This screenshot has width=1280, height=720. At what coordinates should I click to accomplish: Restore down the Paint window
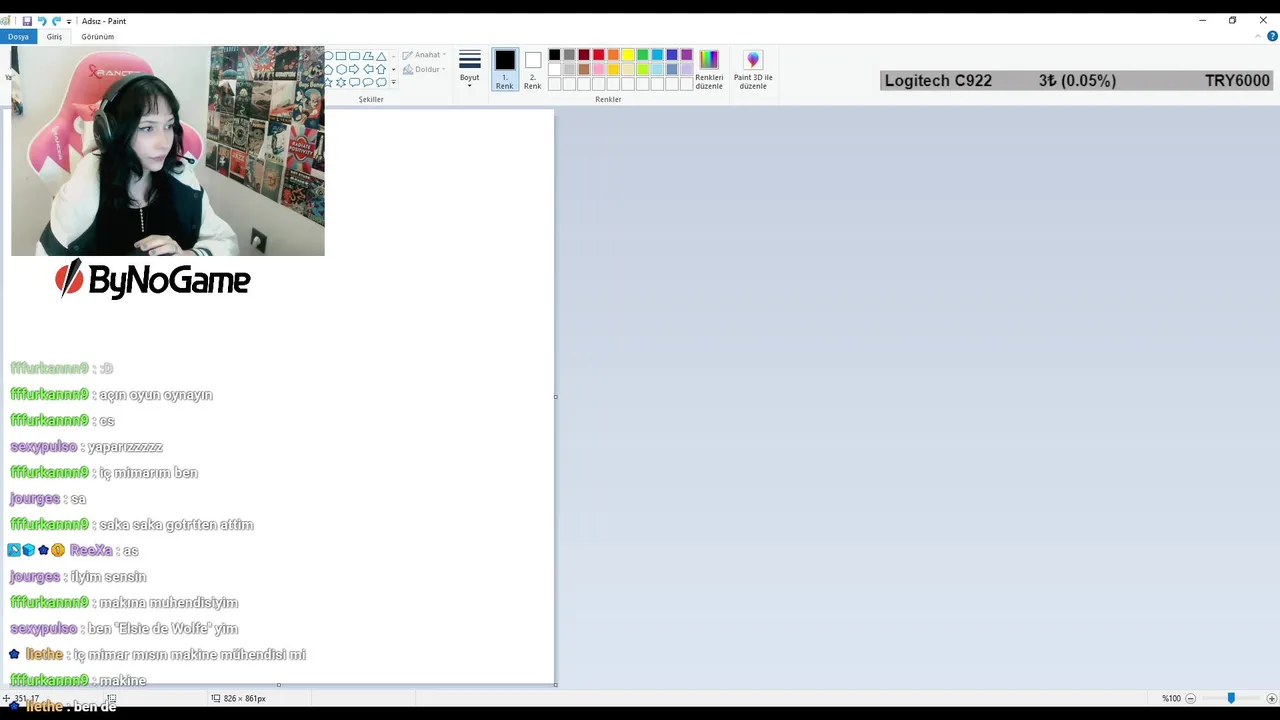click(1232, 20)
